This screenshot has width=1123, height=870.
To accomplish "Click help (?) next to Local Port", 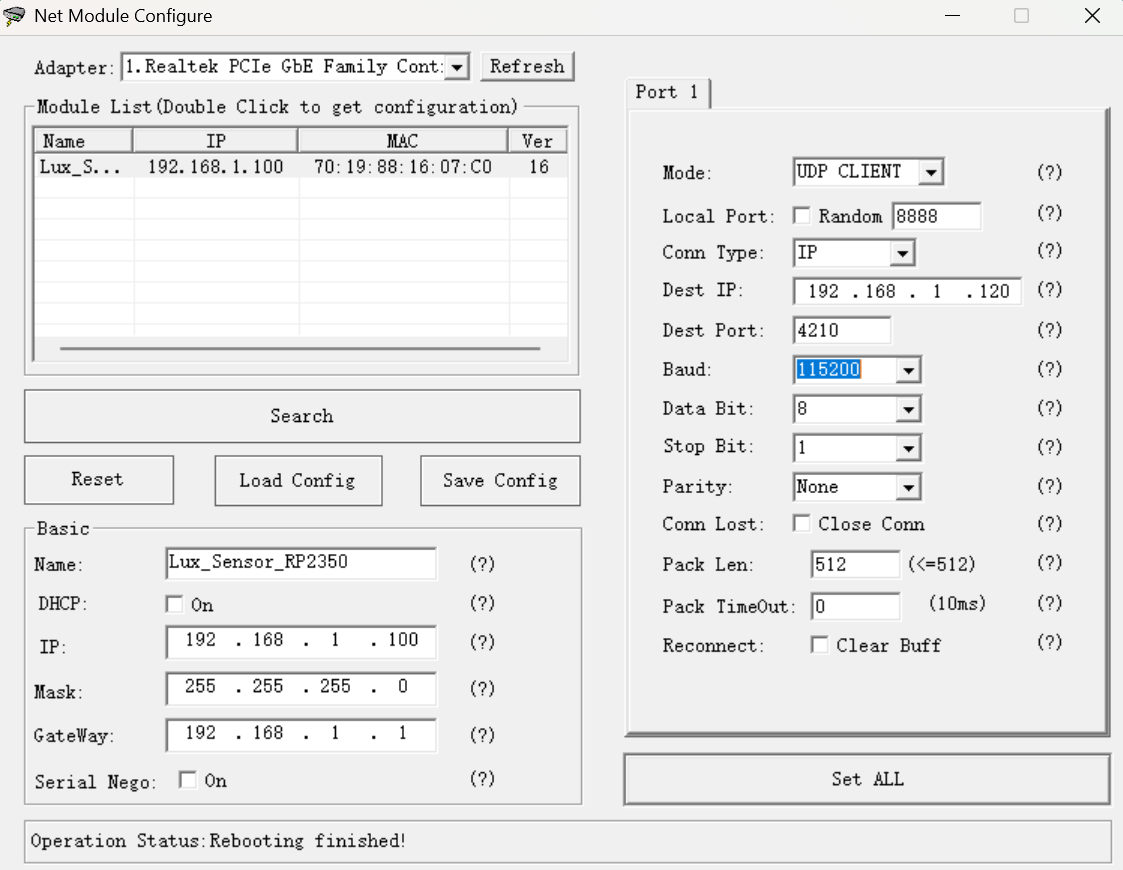I will (x=1049, y=213).
